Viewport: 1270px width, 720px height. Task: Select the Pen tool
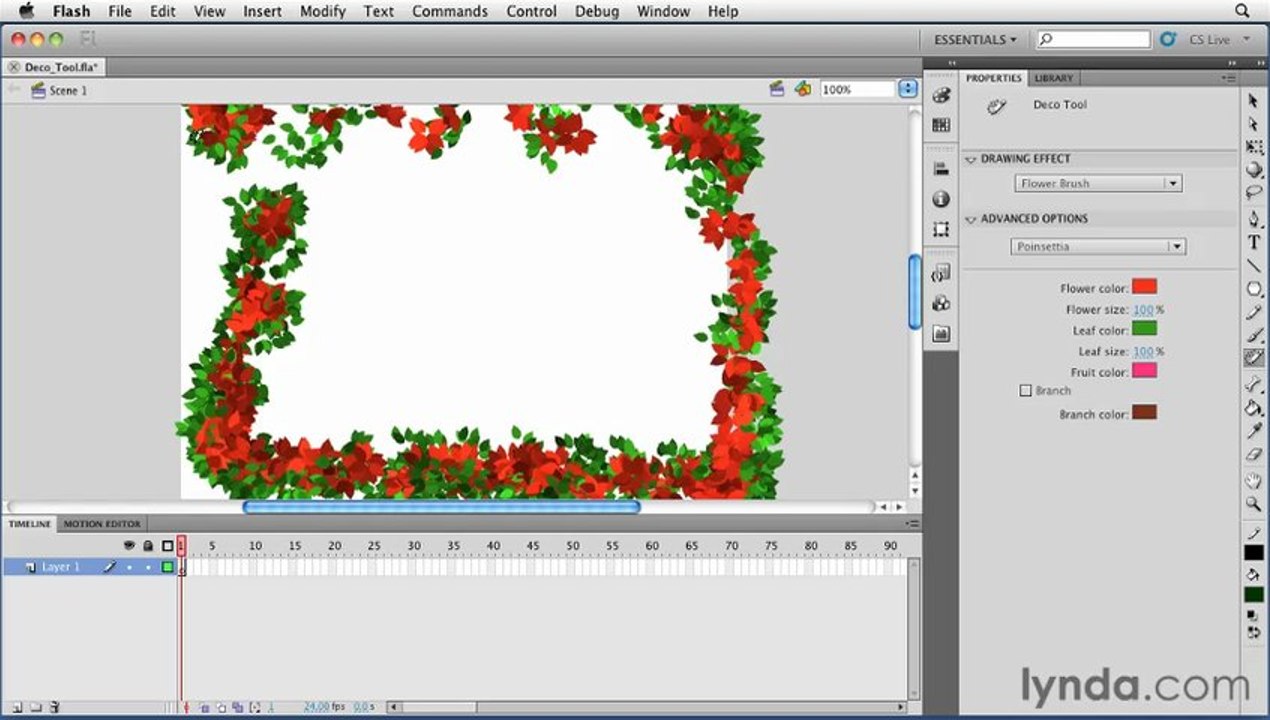pyautogui.click(x=1253, y=219)
